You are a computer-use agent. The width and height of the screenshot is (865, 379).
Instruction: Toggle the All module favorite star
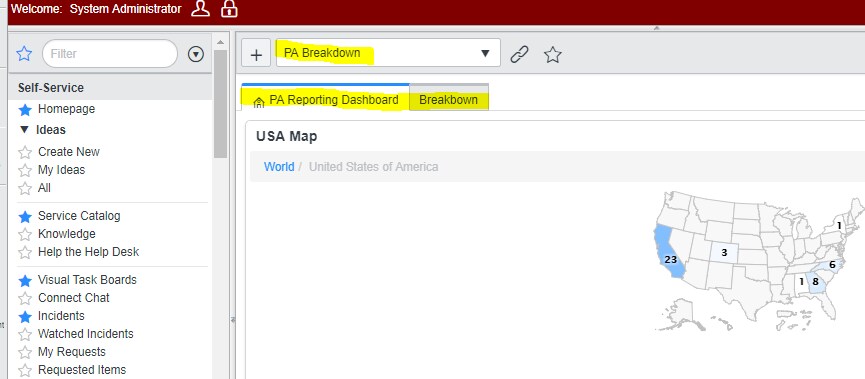tap(25, 189)
